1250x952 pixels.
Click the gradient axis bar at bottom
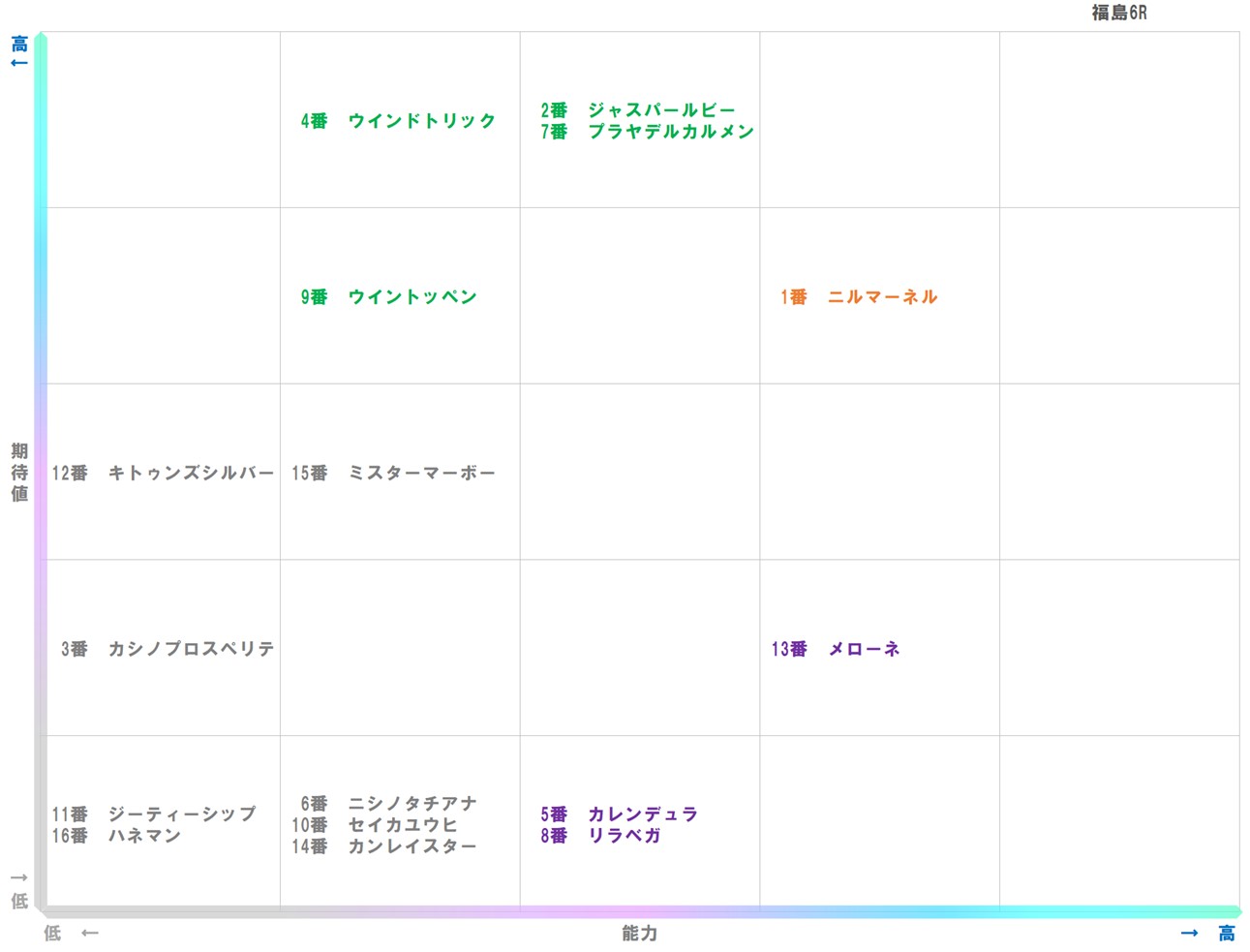(x=639, y=911)
